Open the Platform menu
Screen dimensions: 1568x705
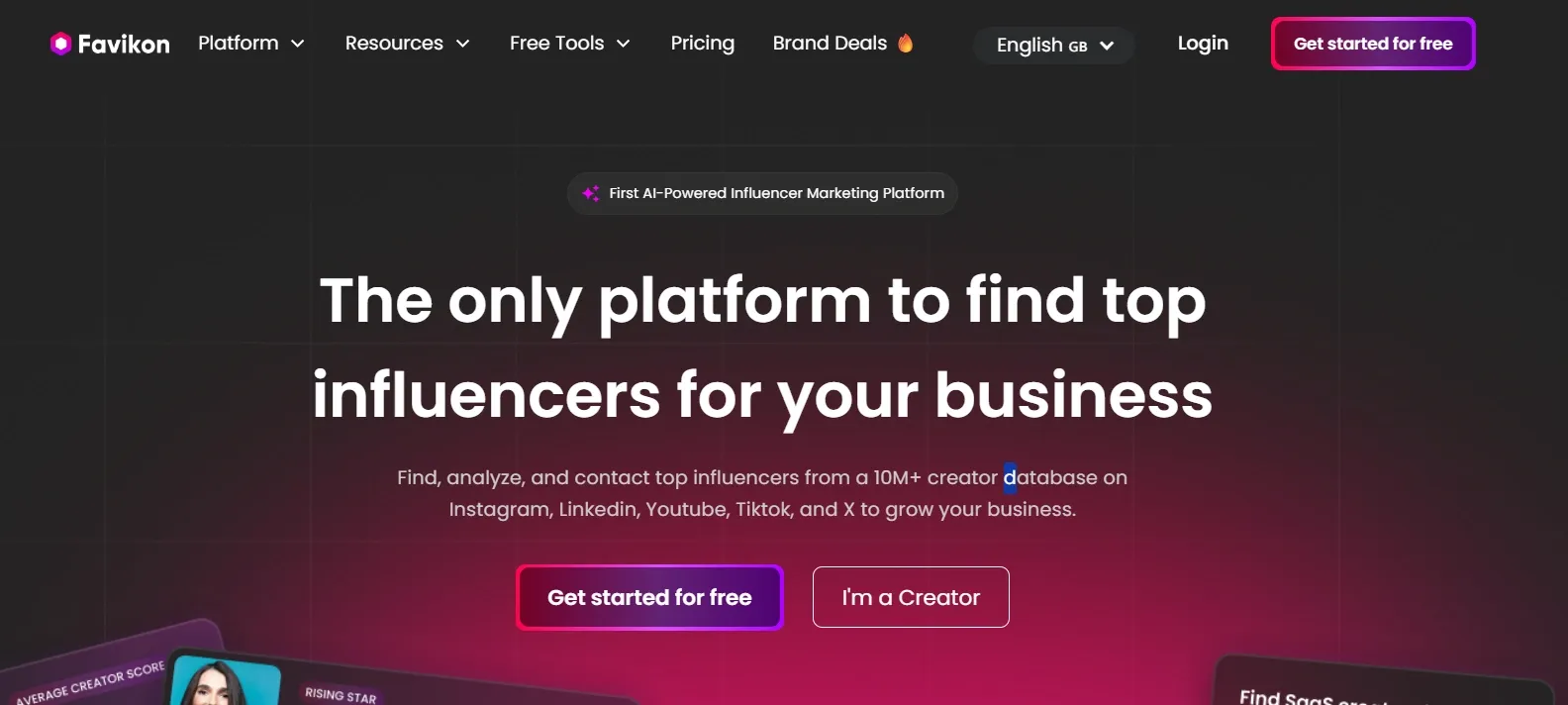239,43
